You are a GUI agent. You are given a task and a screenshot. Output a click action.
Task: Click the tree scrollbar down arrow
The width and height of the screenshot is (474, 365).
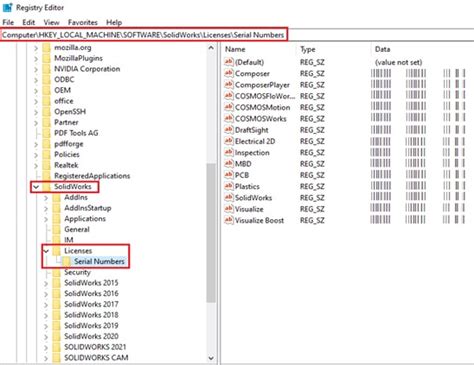coord(211,358)
